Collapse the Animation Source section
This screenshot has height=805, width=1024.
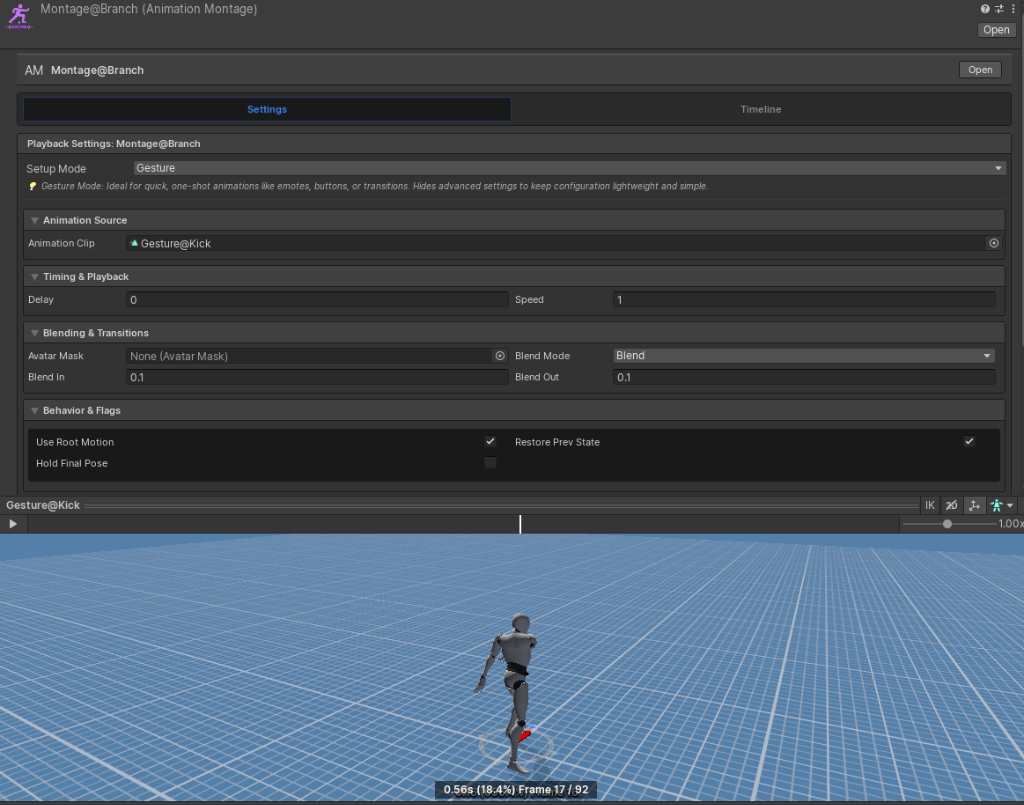pyautogui.click(x=35, y=221)
